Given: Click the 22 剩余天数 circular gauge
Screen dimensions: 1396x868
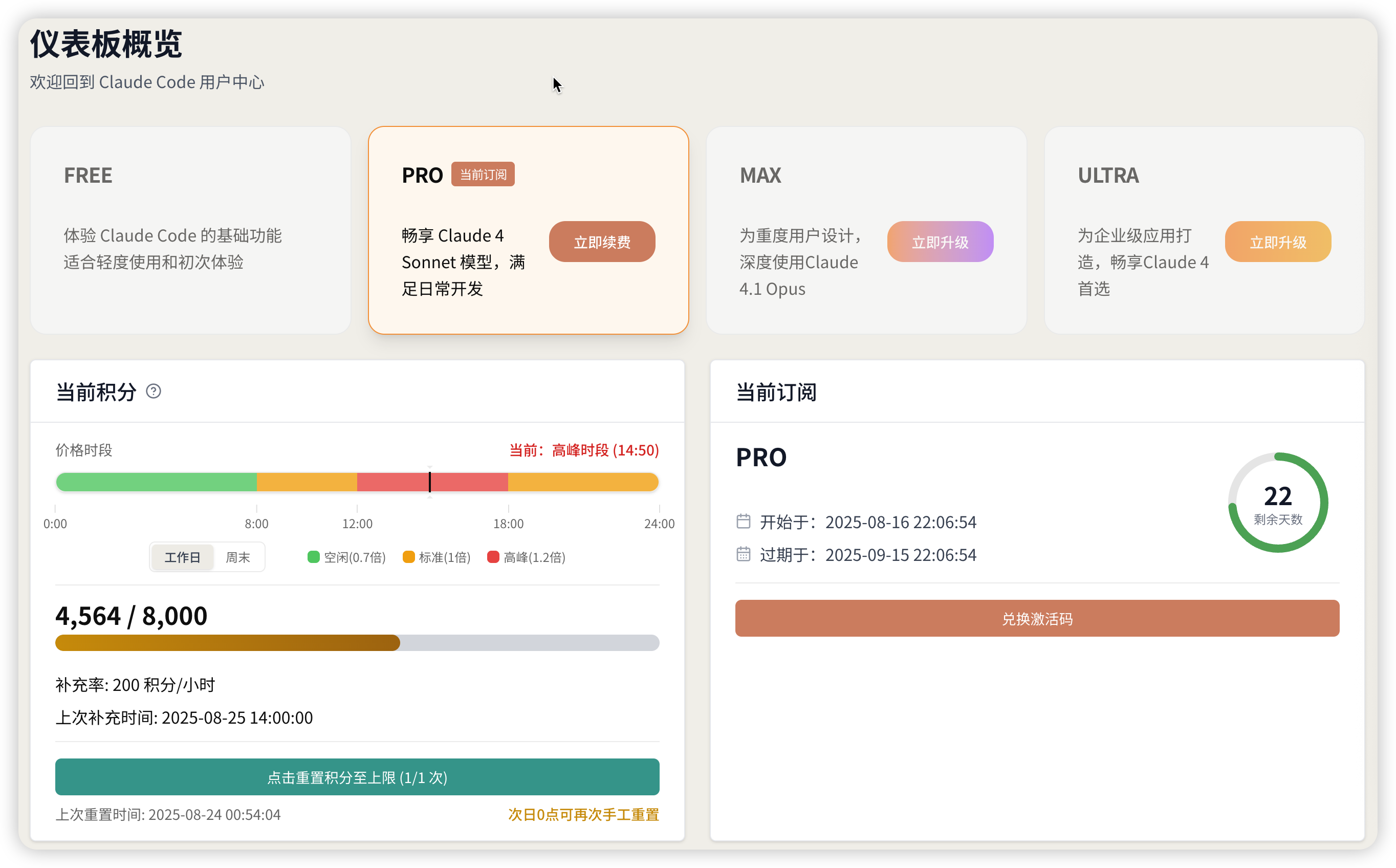Looking at the screenshot, I should point(1278,503).
